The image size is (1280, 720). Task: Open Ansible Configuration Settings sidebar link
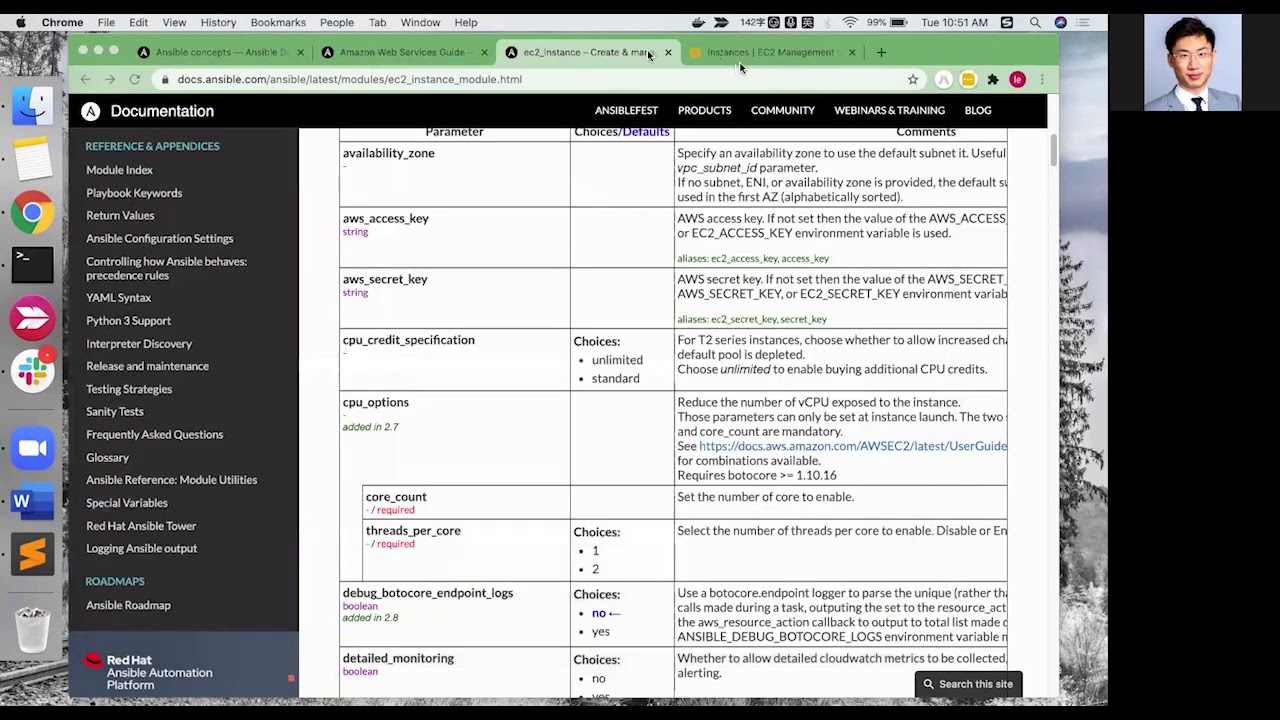tap(159, 238)
